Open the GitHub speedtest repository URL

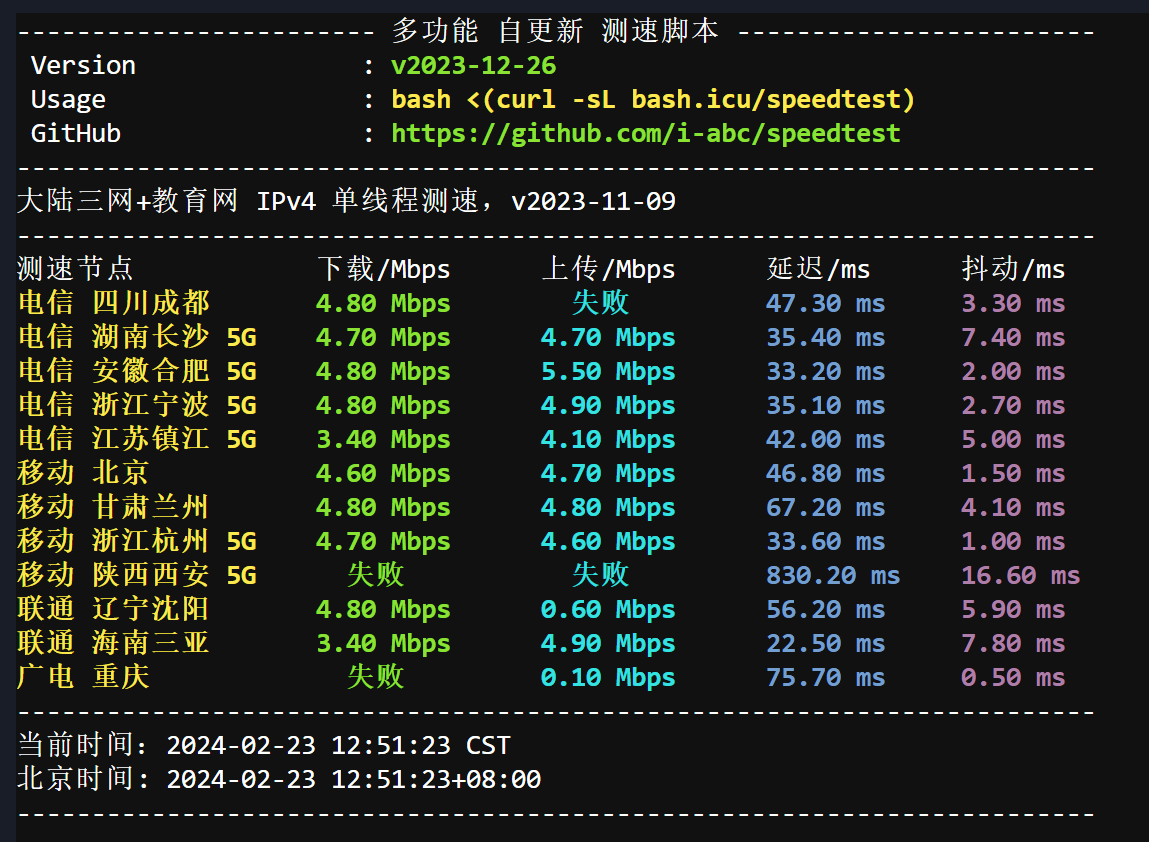coord(646,133)
